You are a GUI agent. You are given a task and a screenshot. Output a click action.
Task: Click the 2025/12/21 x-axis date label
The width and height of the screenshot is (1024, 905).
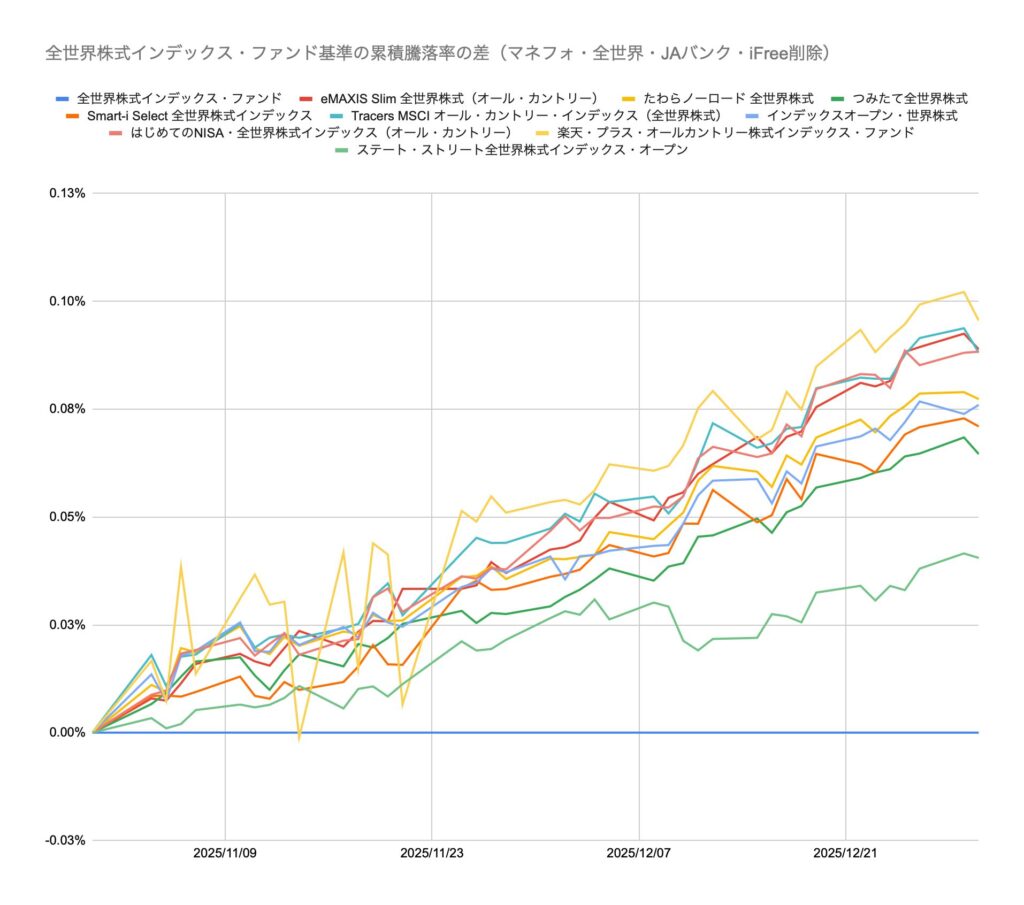[x=846, y=854]
